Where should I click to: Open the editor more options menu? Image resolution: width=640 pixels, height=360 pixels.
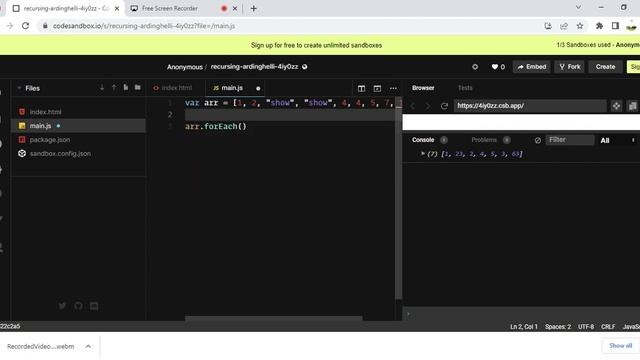[x=393, y=88]
